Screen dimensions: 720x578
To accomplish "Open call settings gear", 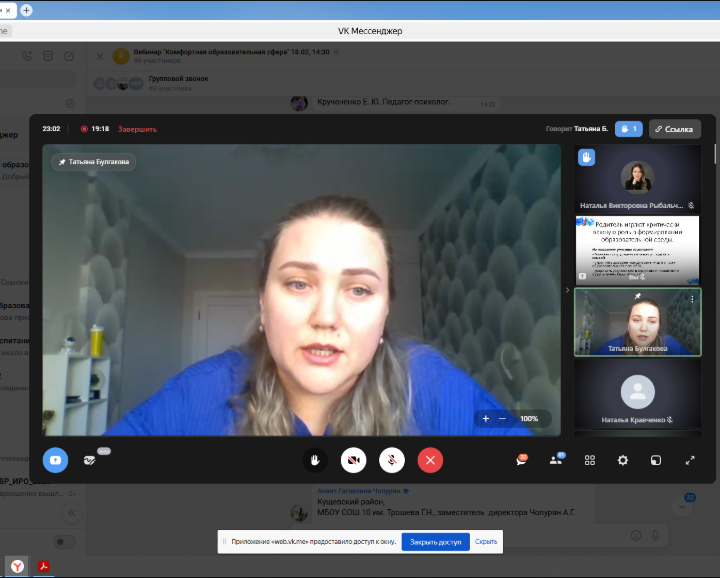I will pos(623,460).
